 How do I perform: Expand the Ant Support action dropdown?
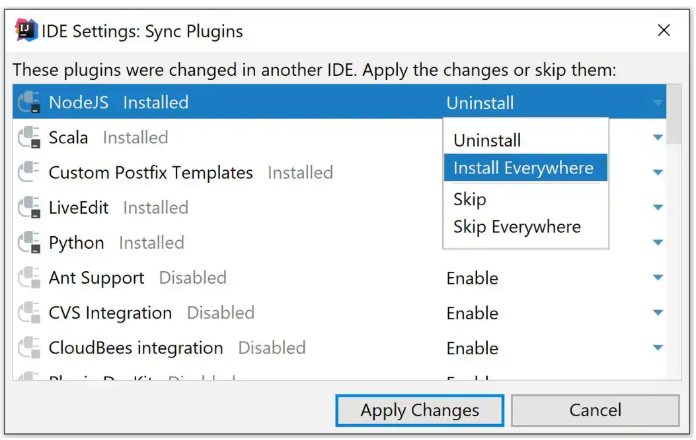tap(657, 278)
